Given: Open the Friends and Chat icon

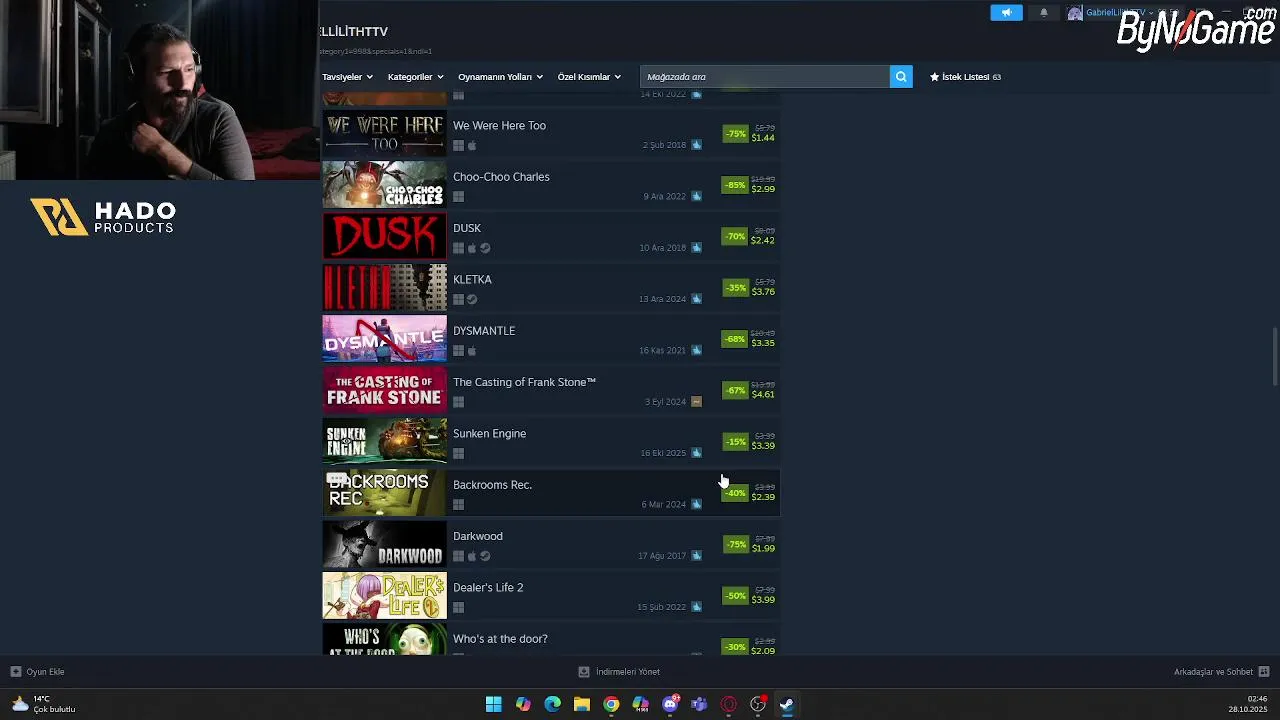Looking at the screenshot, I should point(1264,672).
